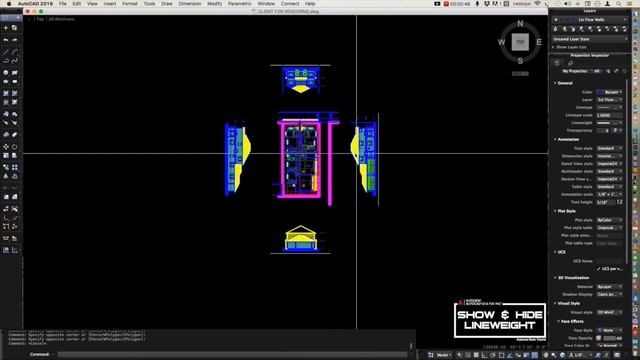Select the Move tool
This screenshot has height=360, width=640.
(6, 147)
